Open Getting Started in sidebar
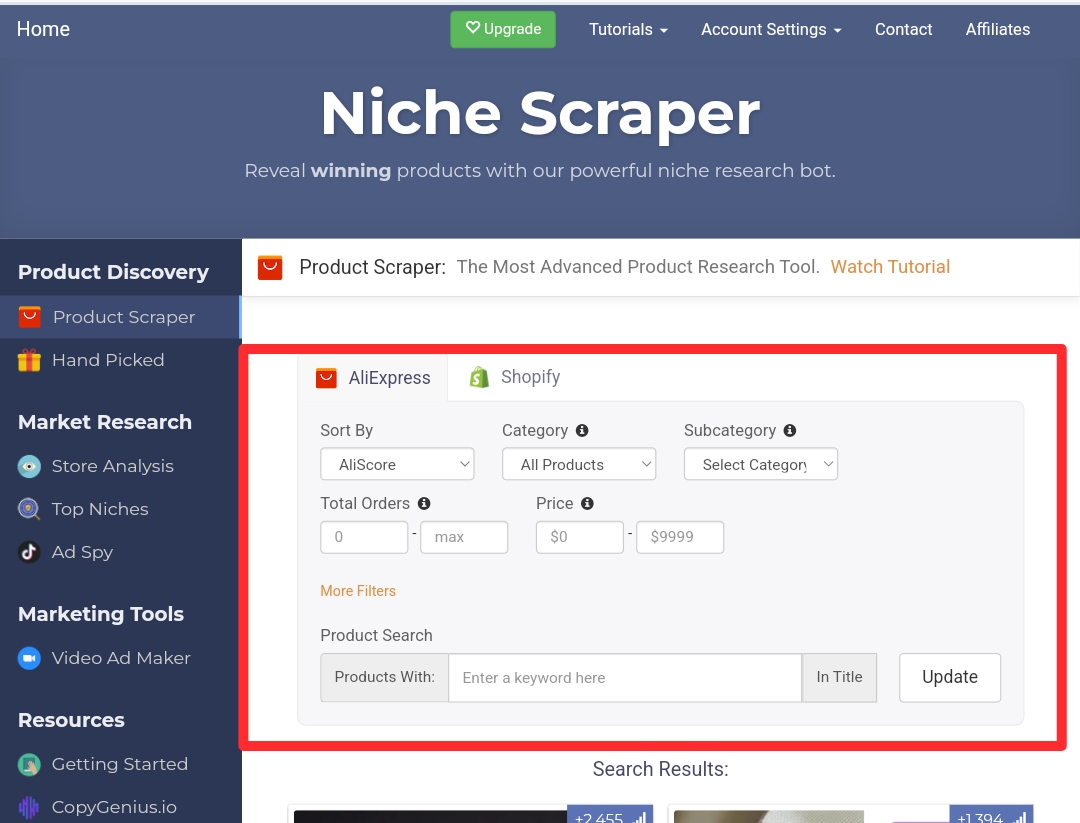 [x=120, y=764]
